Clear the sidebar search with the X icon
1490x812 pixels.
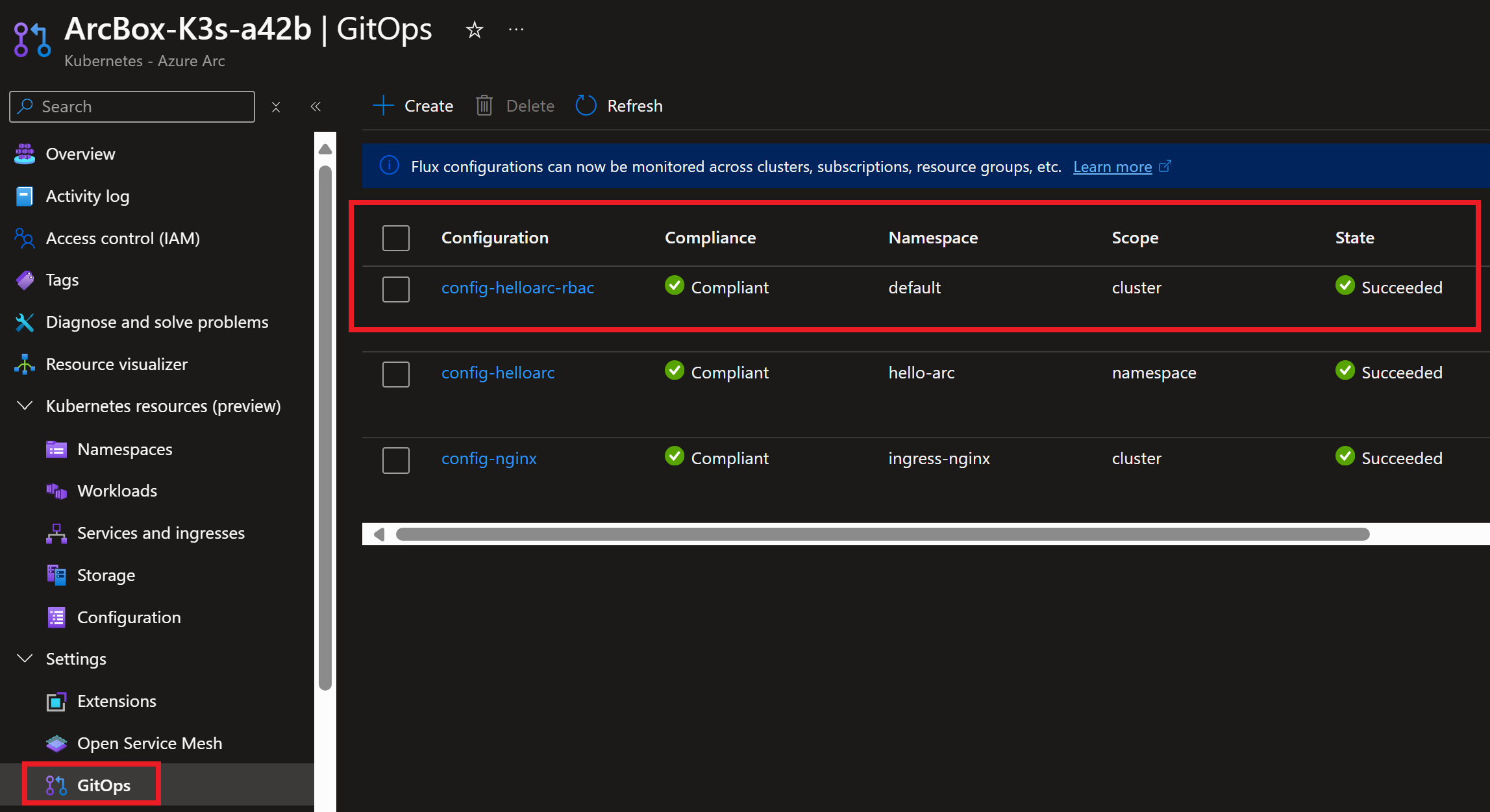coord(276,107)
